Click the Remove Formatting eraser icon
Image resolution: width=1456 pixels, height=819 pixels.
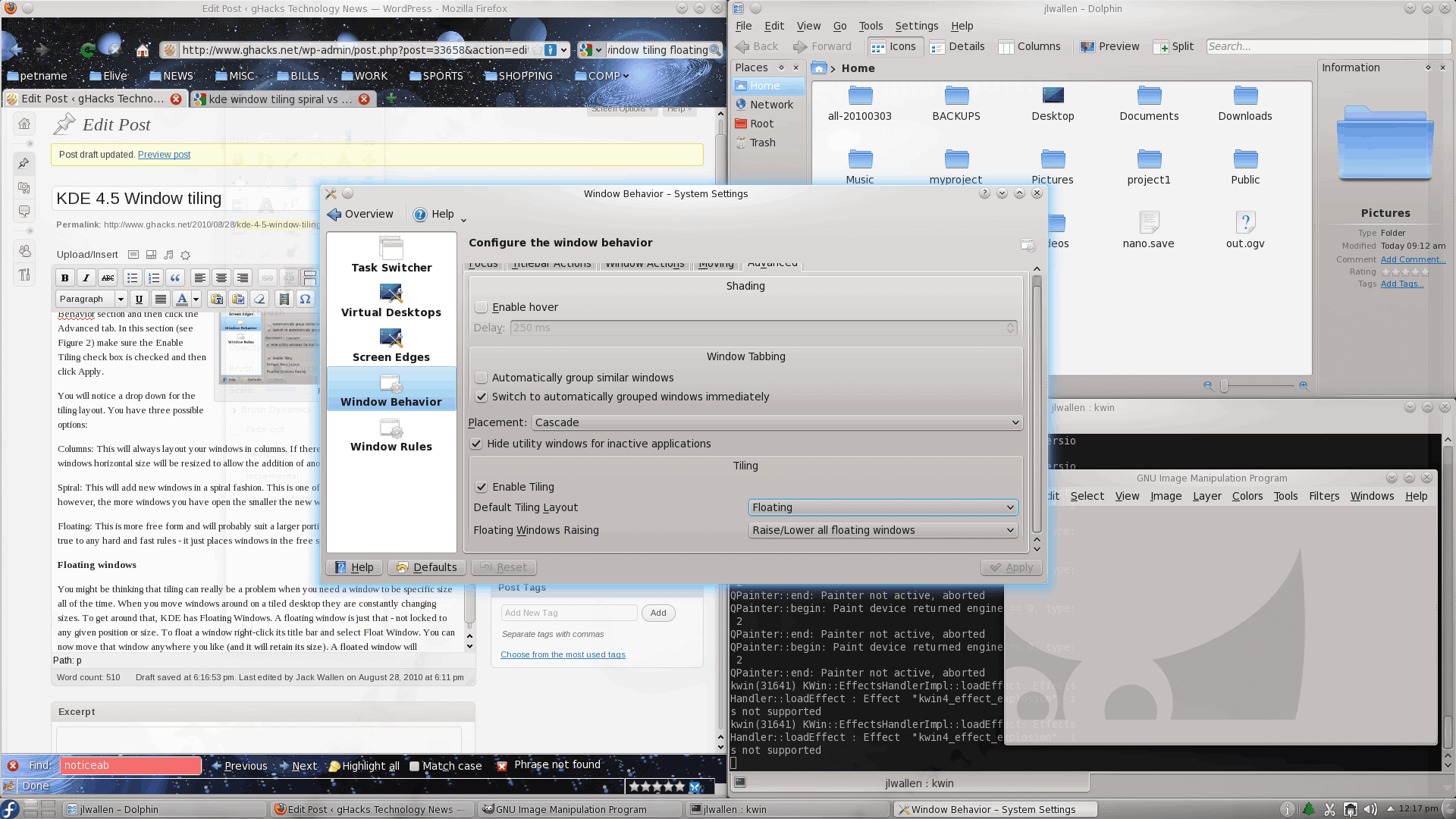click(259, 299)
